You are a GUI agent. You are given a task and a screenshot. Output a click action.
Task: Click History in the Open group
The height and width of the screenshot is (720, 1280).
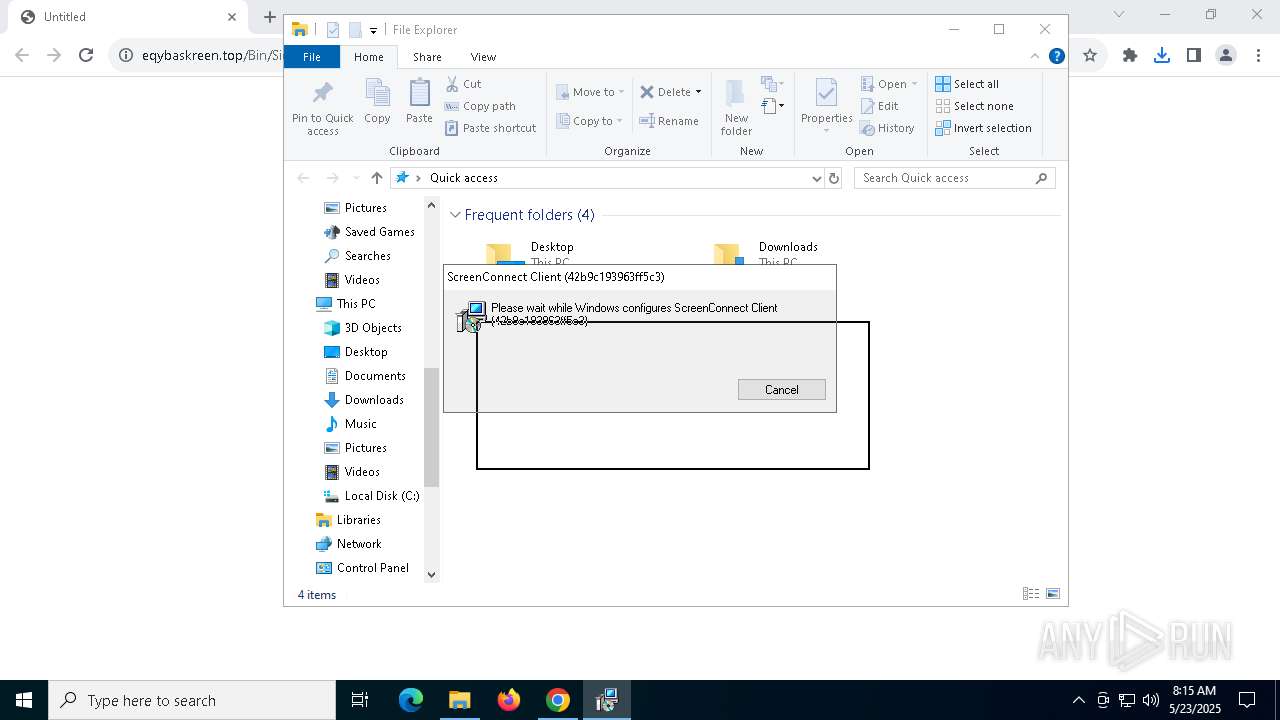click(x=887, y=128)
